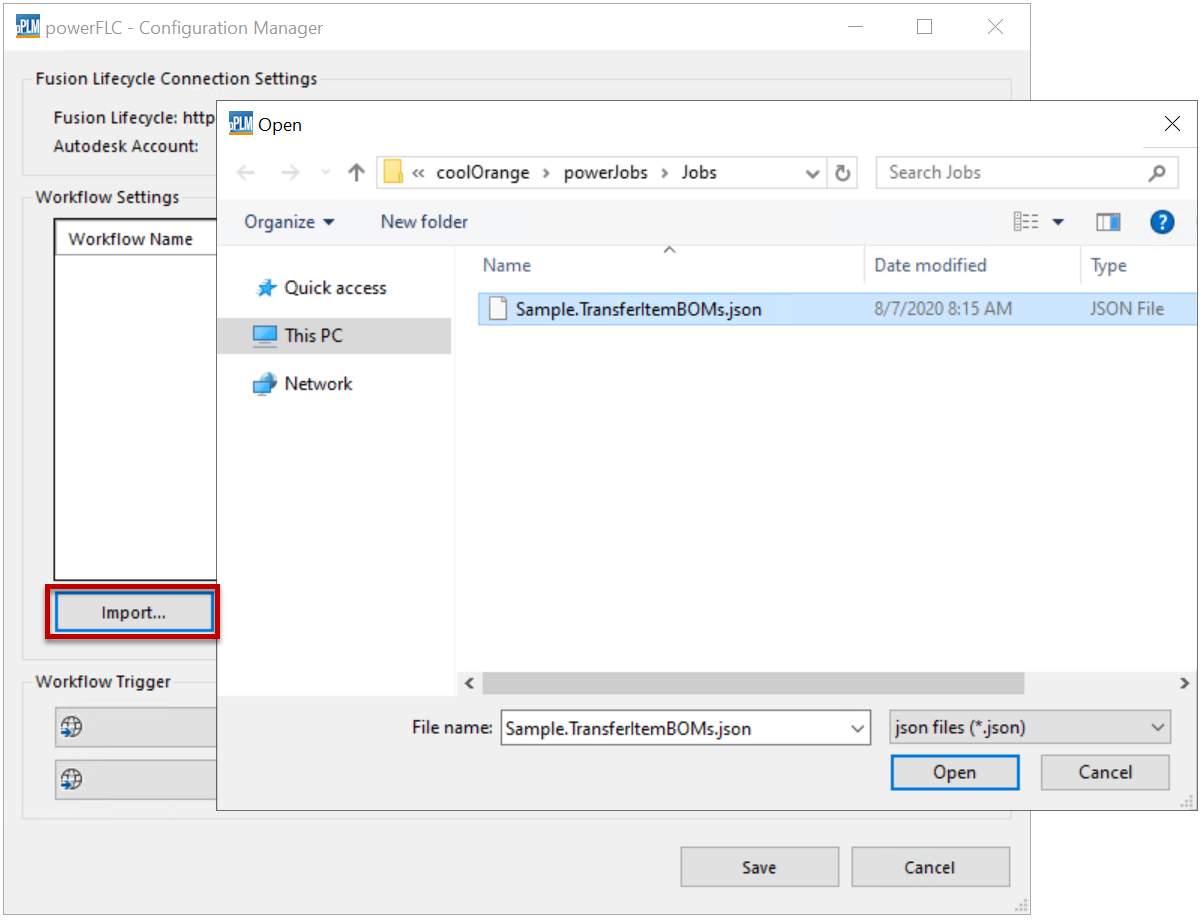Click Import button in Workflow Settings
1204x920 pixels.
(133, 613)
